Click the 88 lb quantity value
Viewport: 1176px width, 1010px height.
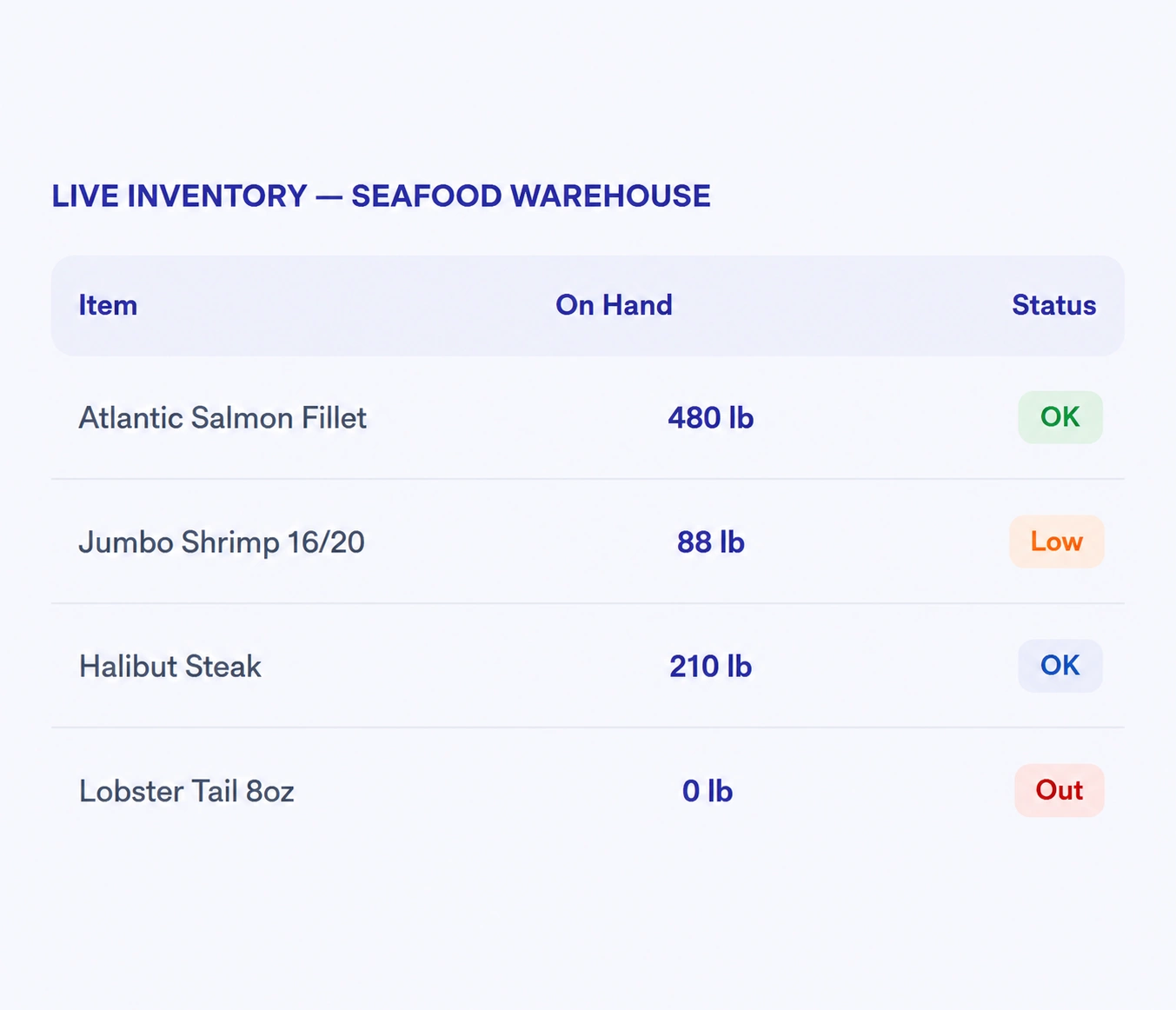pos(710,542)
